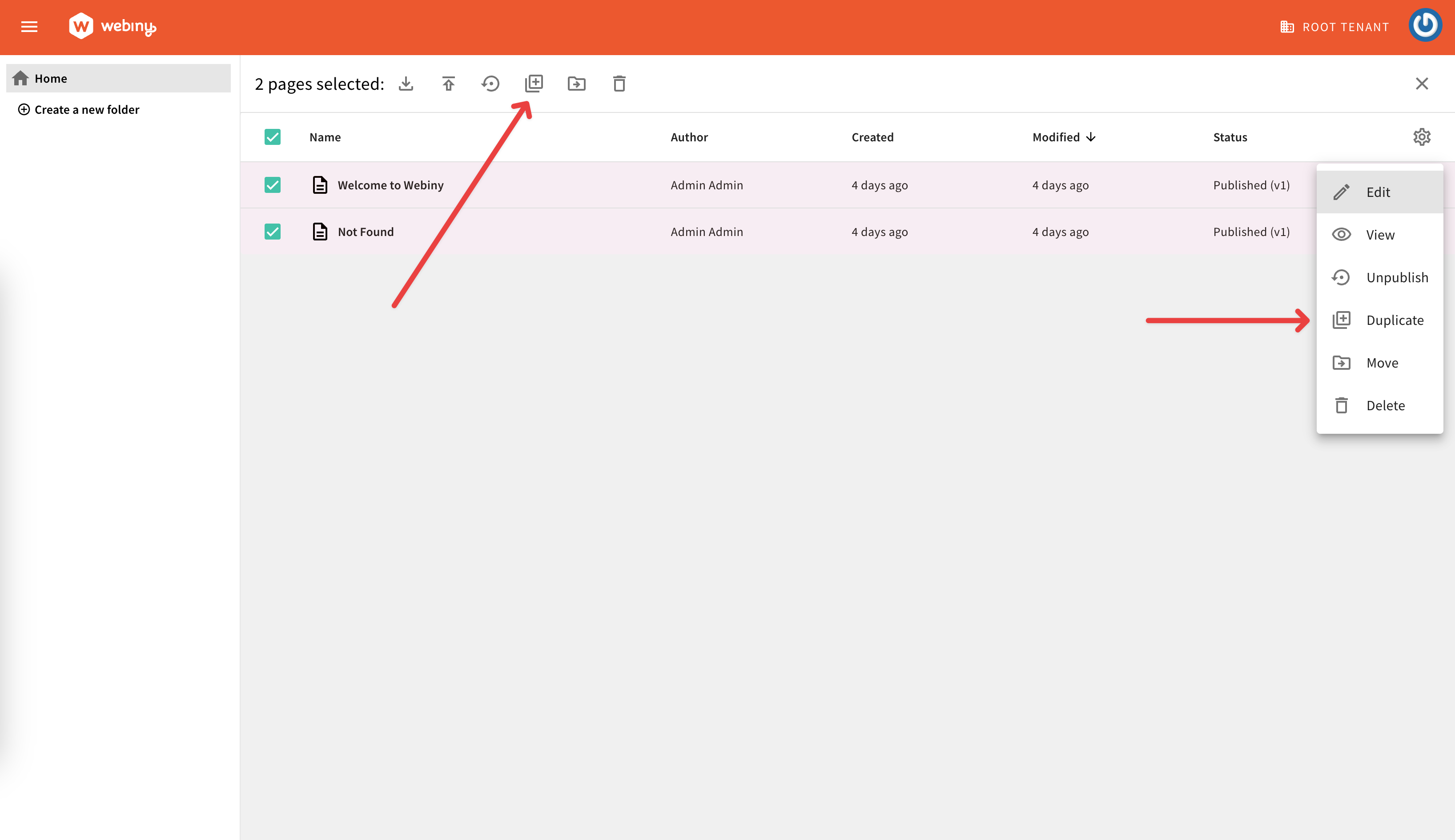The height and width of the screenshot is (840, 1455).
Task: Uncheck the Welcome to Webiny page
Action: pos(273,184)
